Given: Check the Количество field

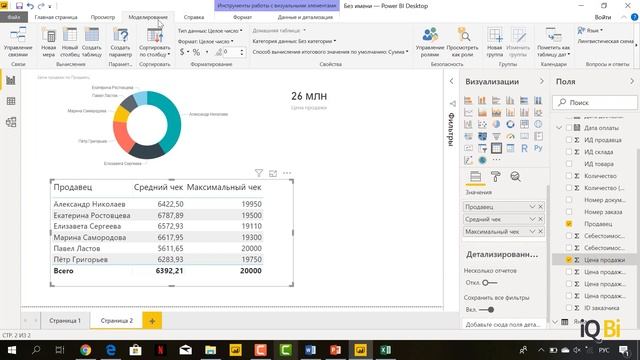Looking at the screenshot, I should pos(569,176).
